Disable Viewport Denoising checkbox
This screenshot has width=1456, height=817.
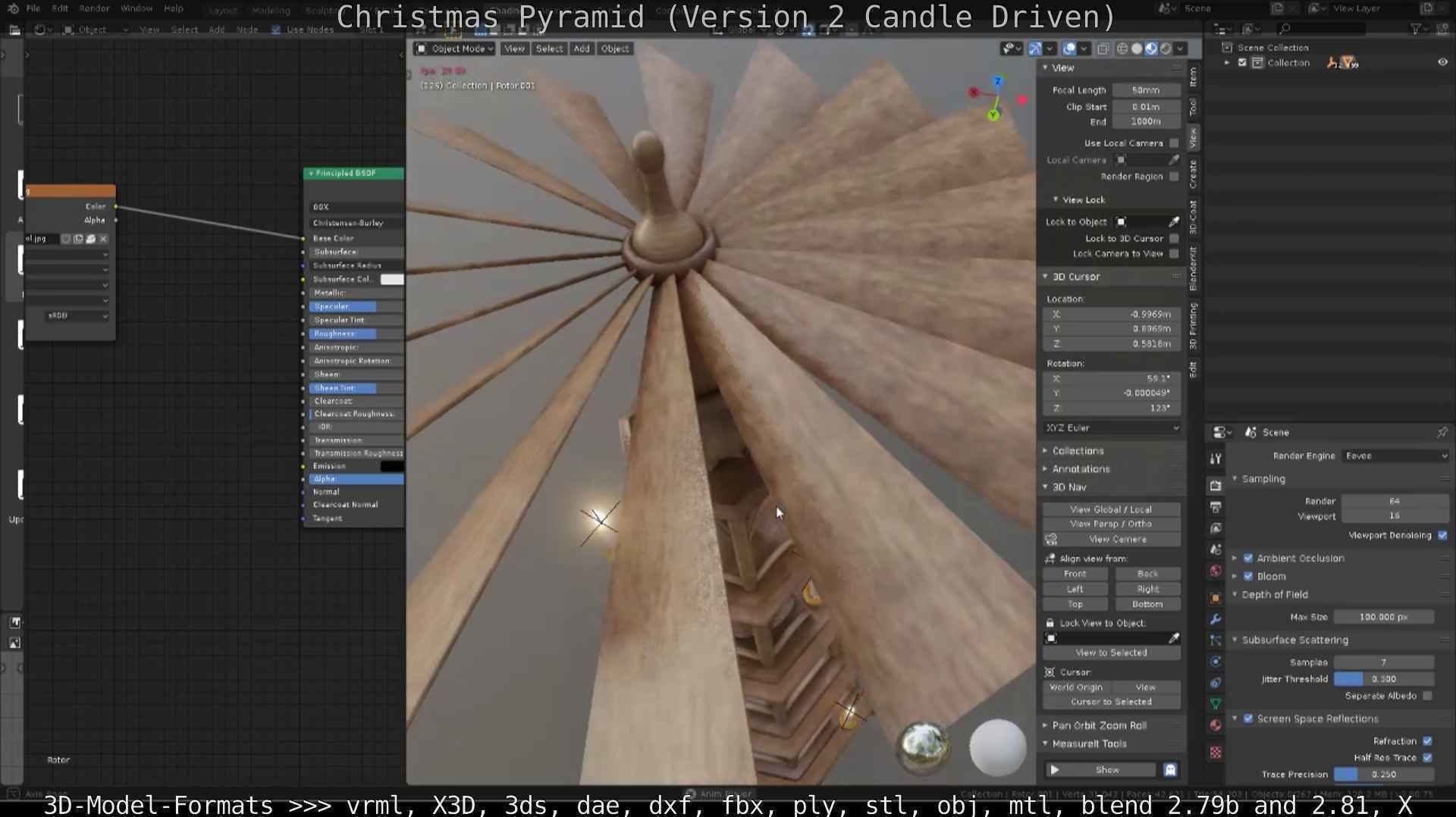tap(1442, 536)
